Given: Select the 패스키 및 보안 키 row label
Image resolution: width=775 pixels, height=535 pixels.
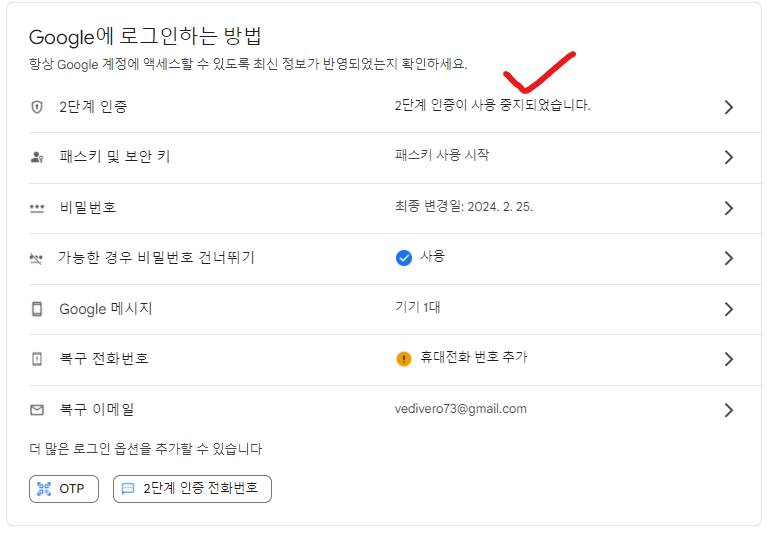Looking at the screenshot, I should point(115,157).
